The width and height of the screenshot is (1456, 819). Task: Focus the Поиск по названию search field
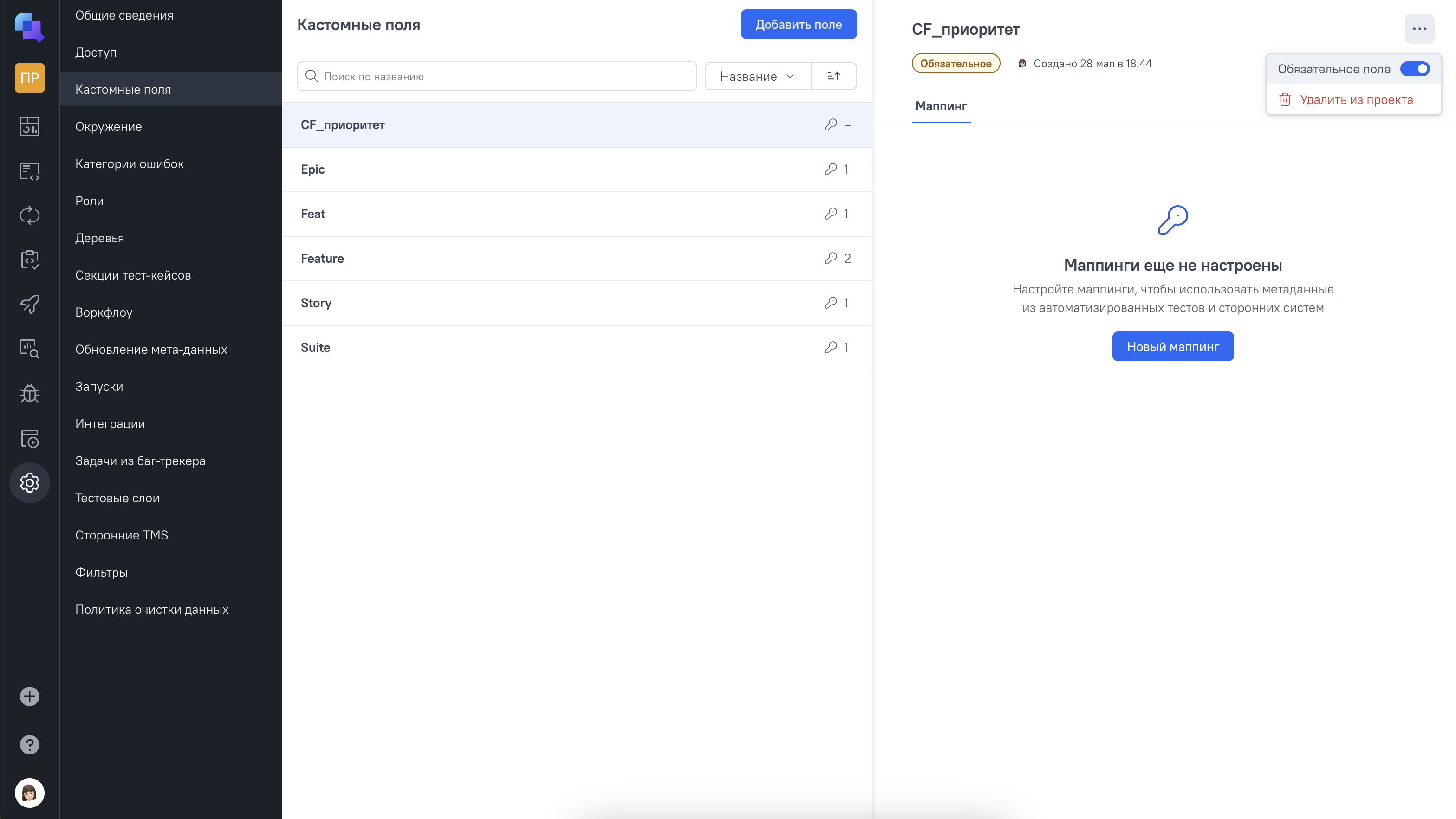(x=497, y=76)
